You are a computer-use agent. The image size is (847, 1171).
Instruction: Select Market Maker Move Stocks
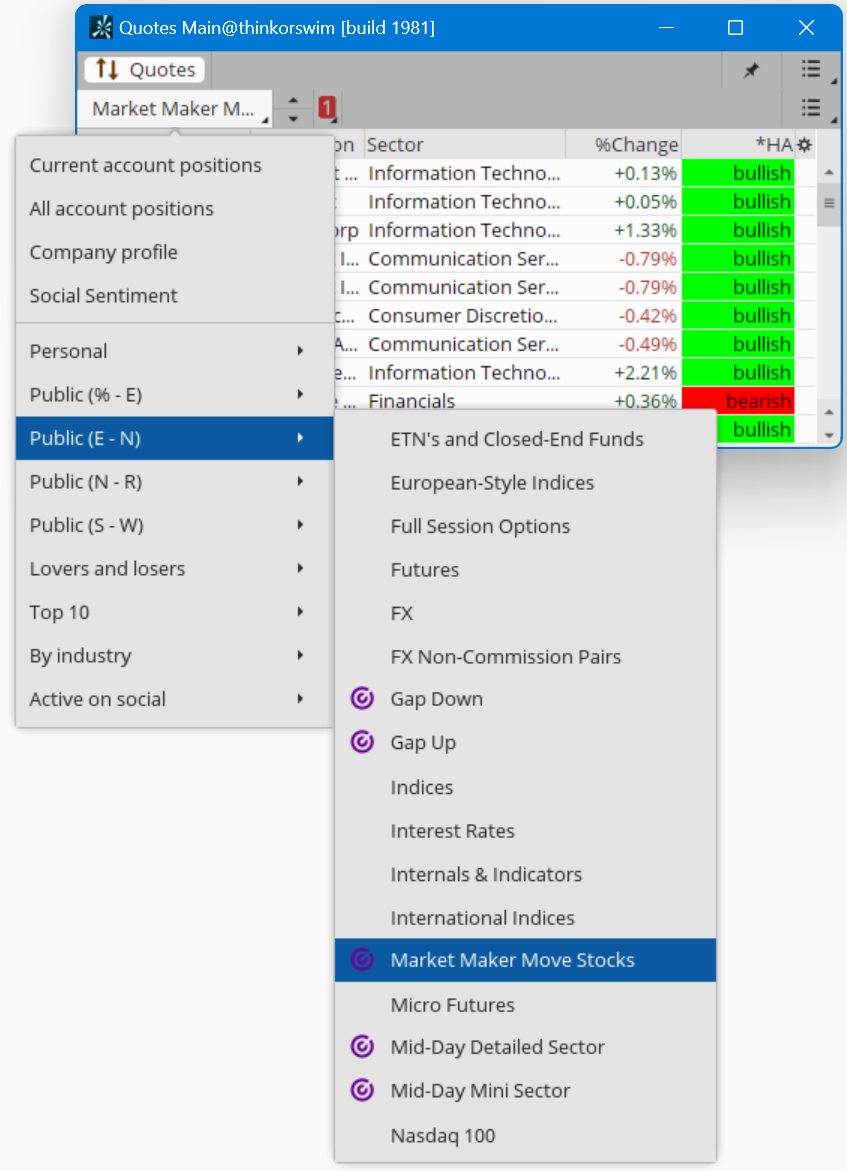(x=525, y=960)
